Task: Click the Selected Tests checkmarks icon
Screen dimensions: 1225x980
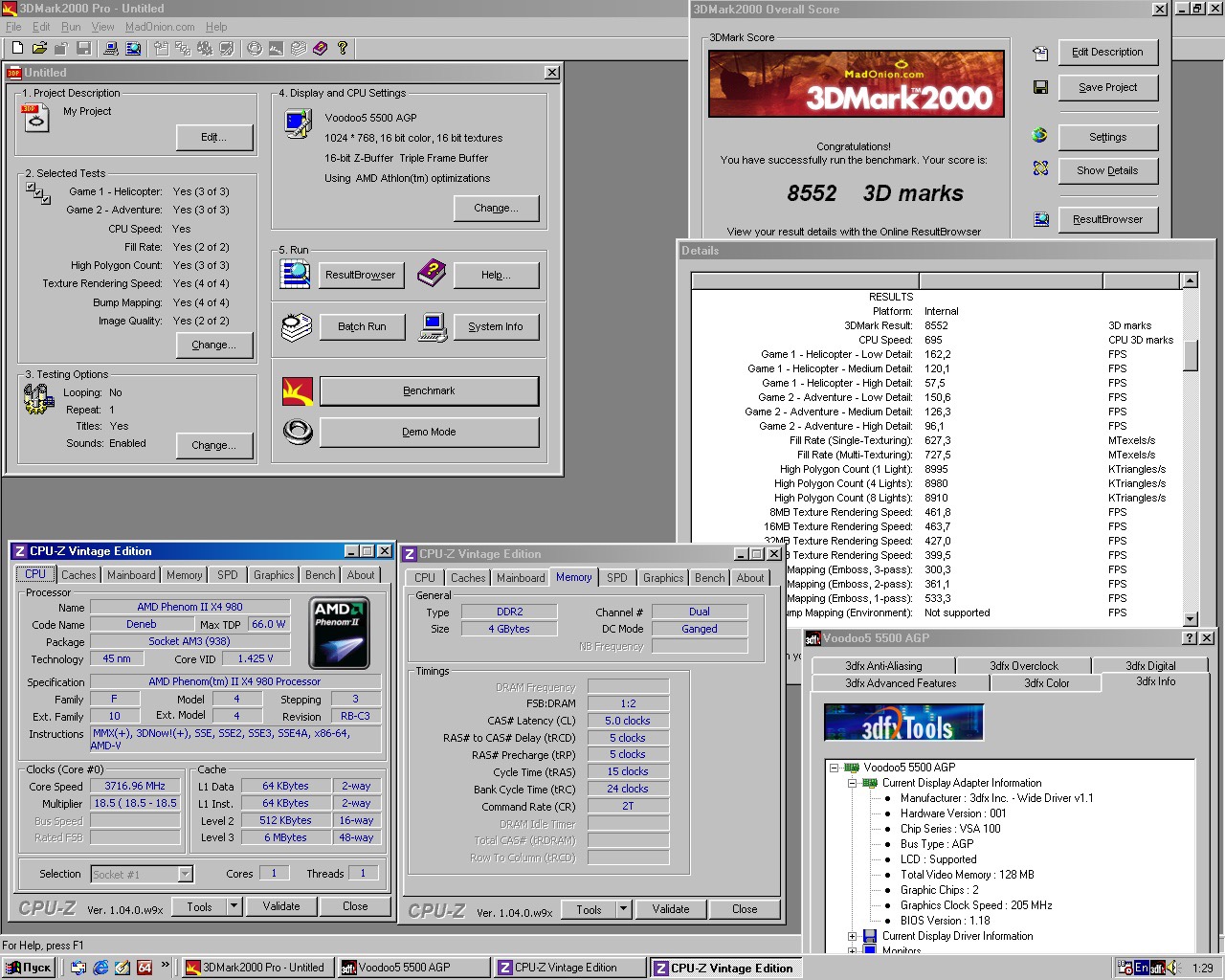Action: (x=38, y=194)
